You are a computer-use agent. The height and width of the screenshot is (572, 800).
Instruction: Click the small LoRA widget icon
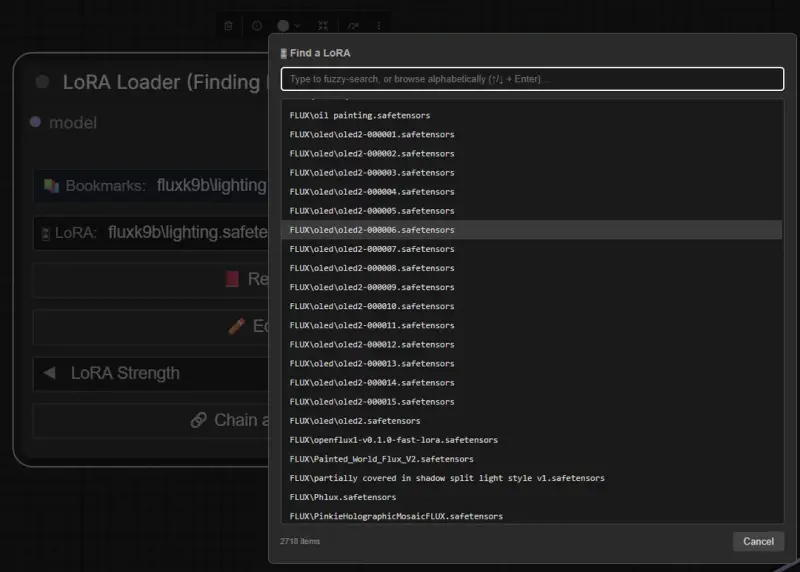click(45, 234)
